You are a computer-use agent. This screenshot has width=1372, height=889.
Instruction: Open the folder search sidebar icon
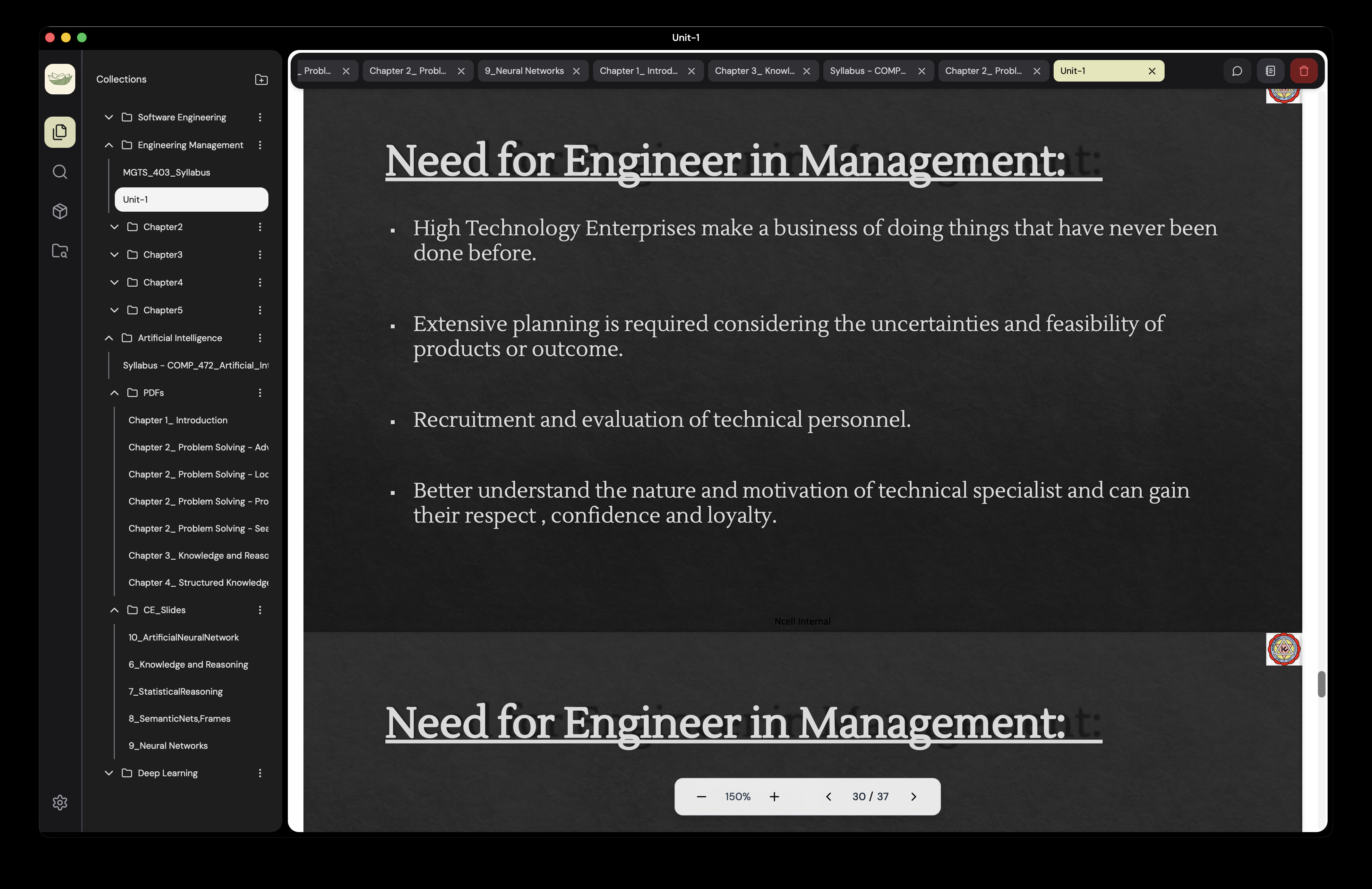click(60, 251)
